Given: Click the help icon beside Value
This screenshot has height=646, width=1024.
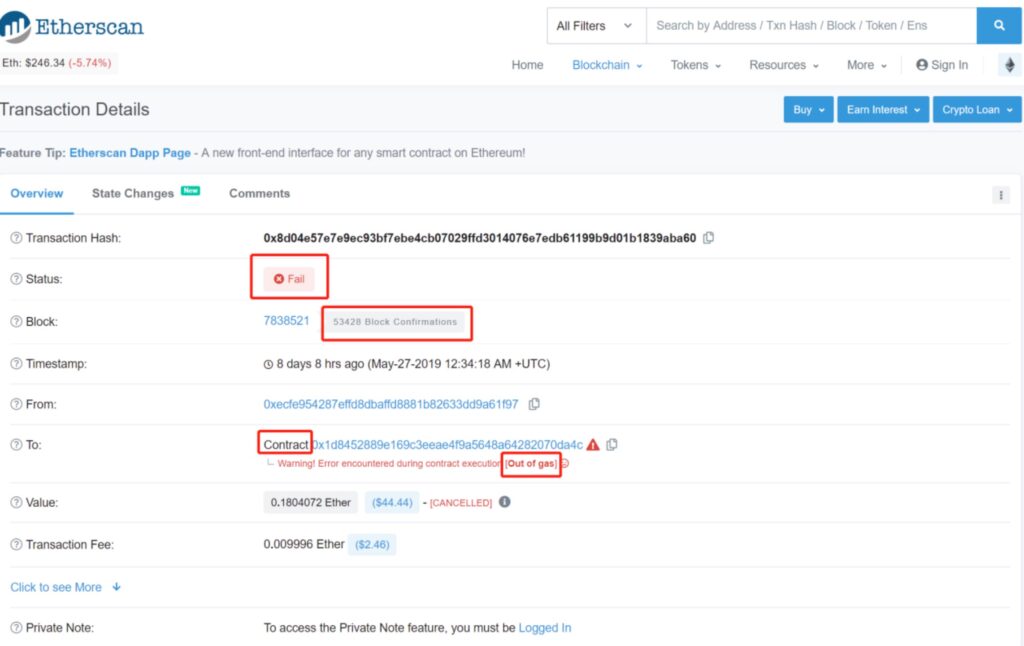Looking at the screenshot, I should coord(16,502).
